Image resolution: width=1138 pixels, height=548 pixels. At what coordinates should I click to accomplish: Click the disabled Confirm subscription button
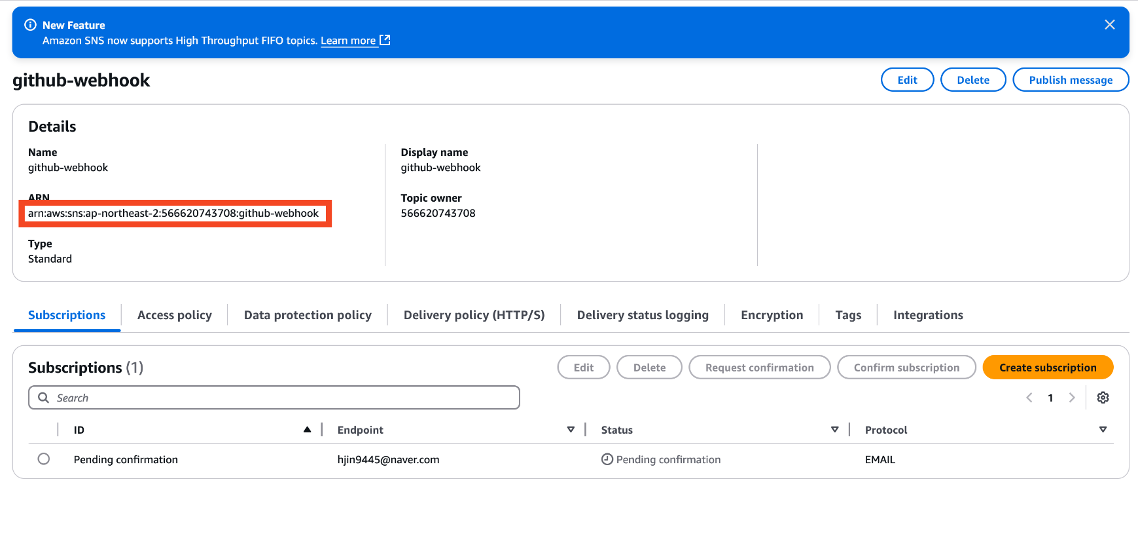906,367
